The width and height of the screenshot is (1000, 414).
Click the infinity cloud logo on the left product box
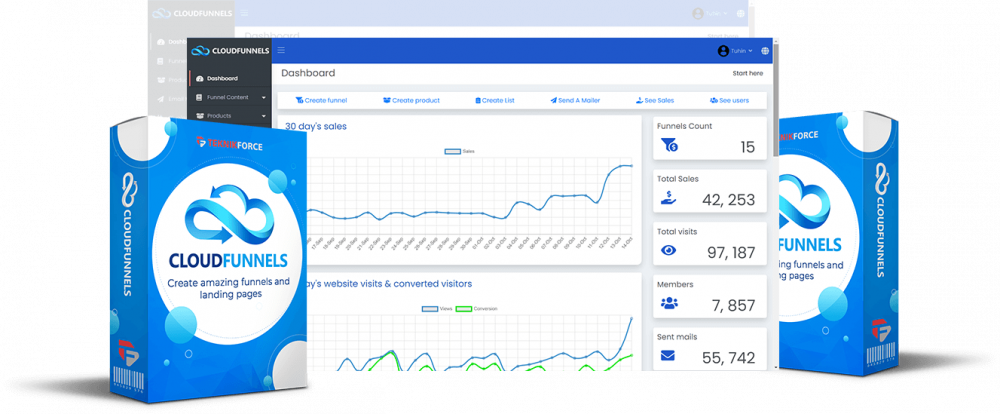[x=228, y=214]
